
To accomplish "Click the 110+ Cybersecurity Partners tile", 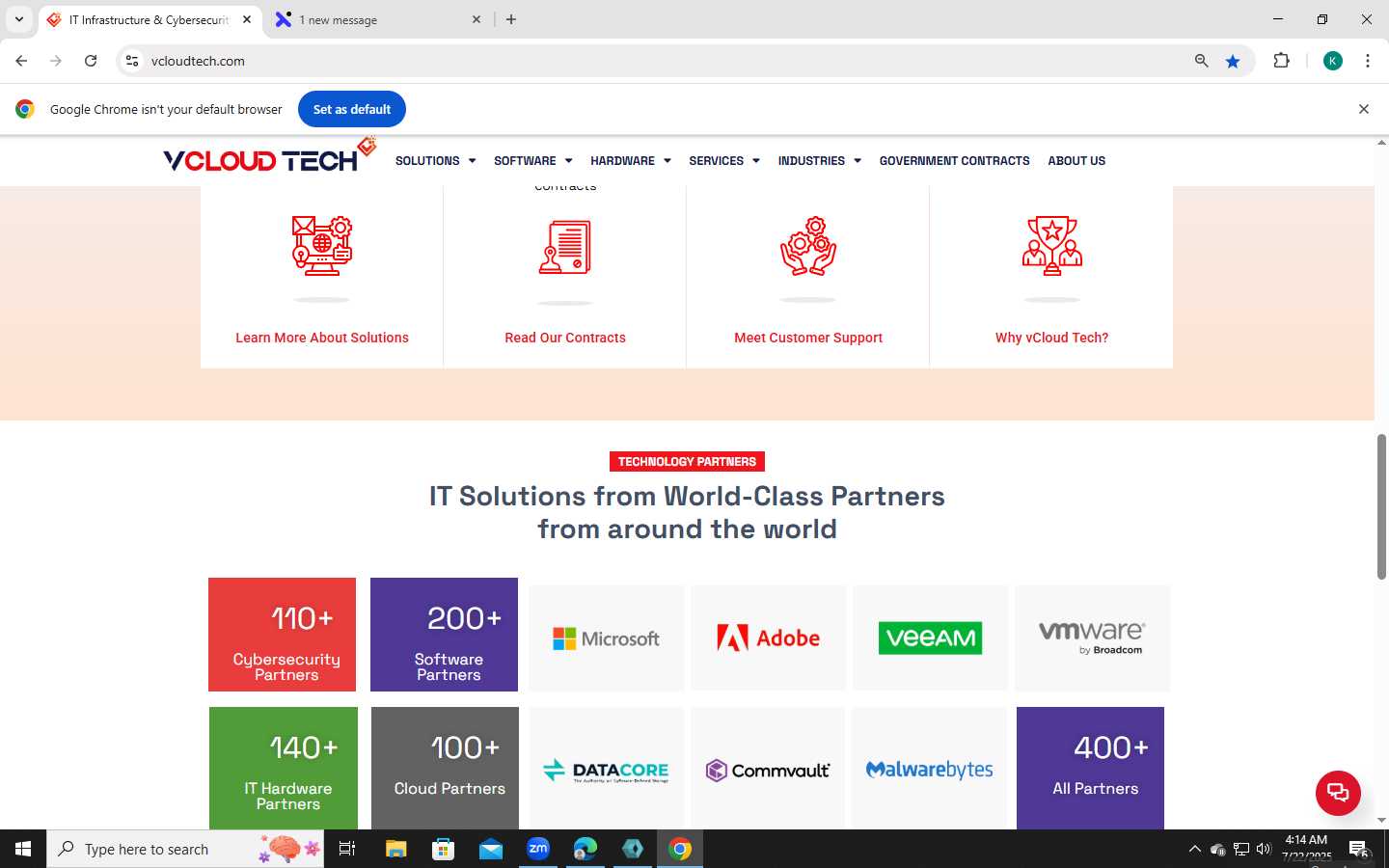I will tap(282, 635).
